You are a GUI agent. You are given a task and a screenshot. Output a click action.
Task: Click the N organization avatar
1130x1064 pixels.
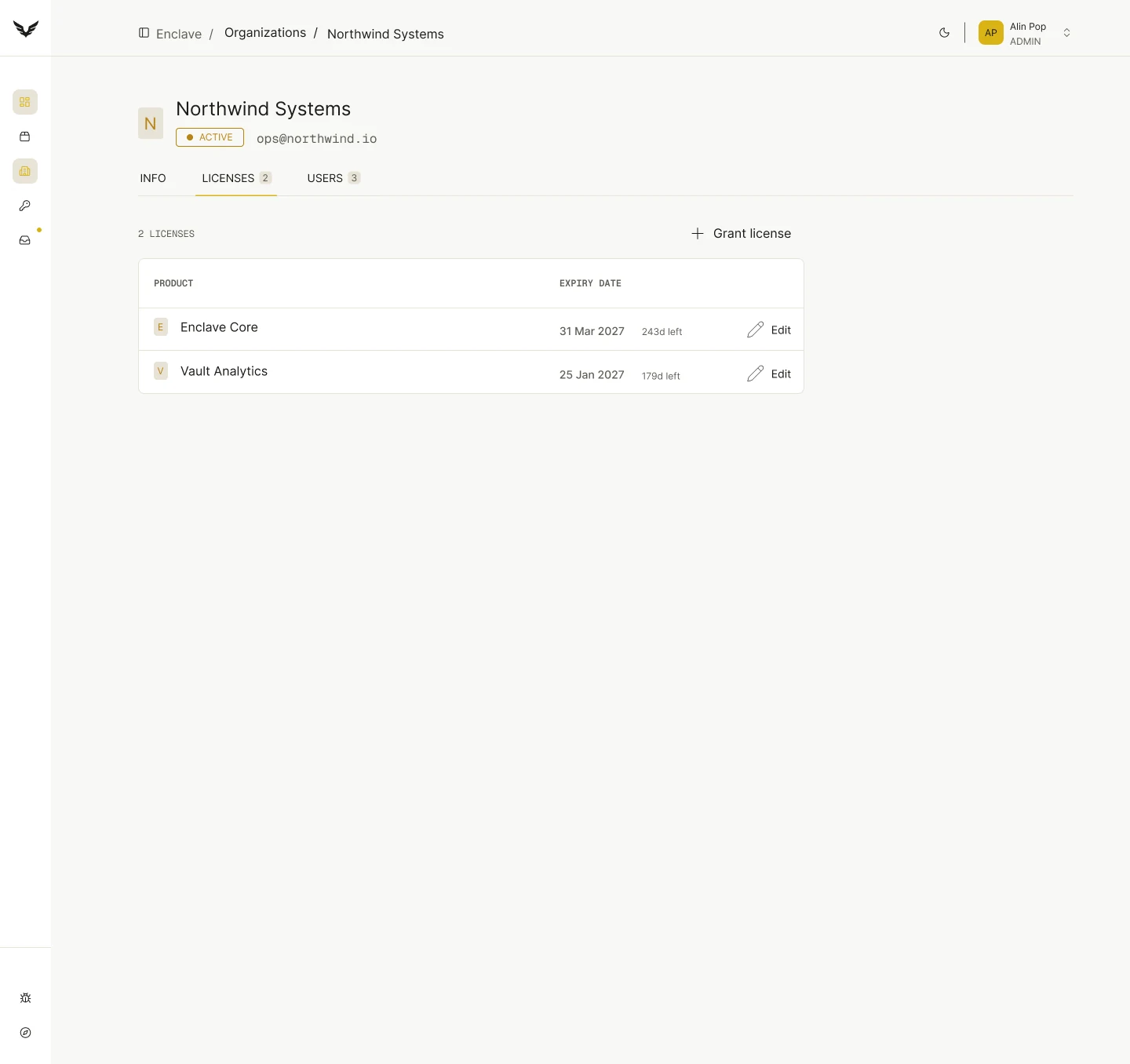click(151, 123)
